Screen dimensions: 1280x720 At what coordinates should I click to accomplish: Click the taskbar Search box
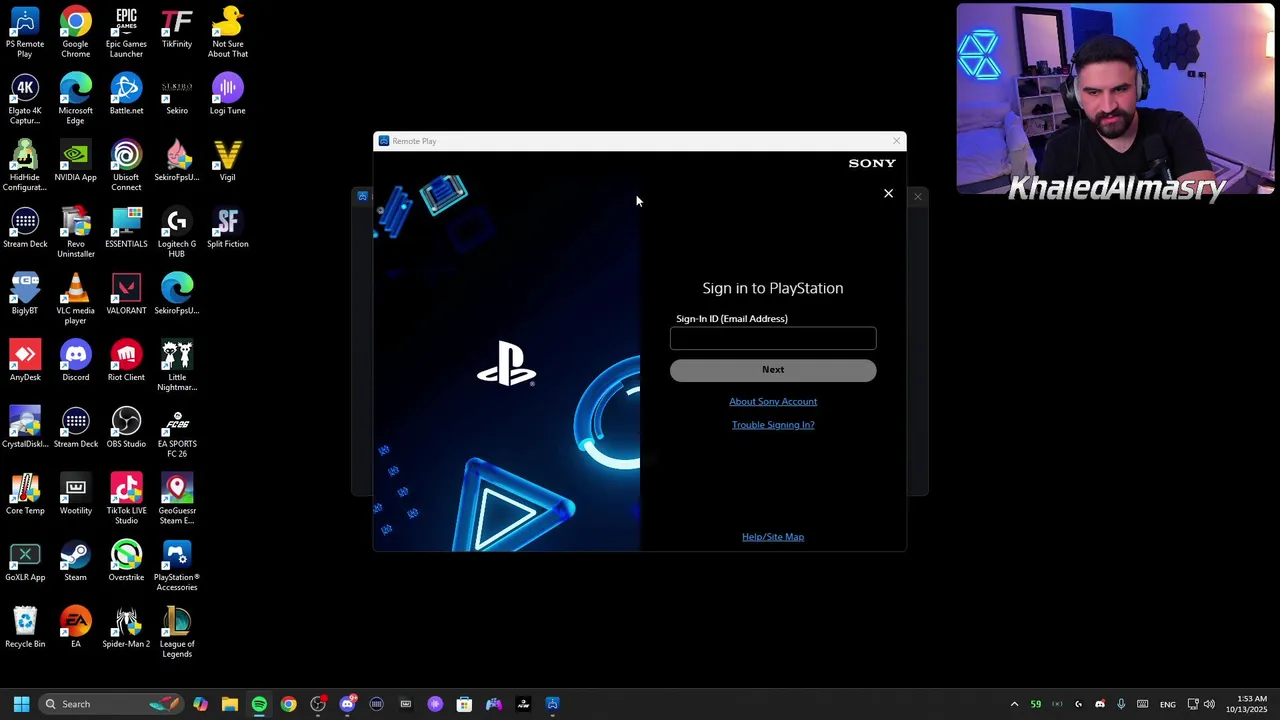click(112, 704)
